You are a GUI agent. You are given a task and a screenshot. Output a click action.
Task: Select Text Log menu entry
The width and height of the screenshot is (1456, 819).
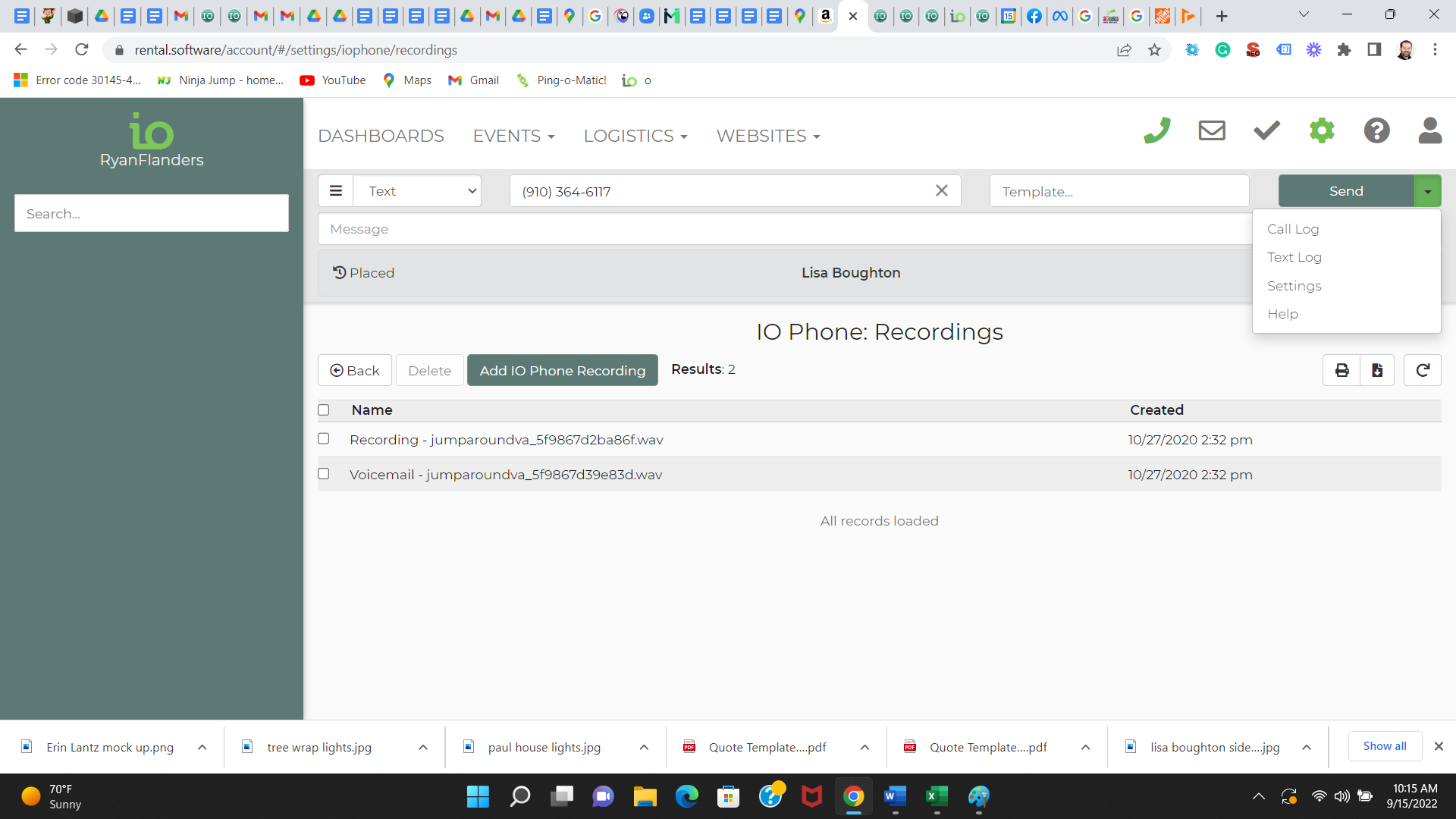[x=1294, y=257]
